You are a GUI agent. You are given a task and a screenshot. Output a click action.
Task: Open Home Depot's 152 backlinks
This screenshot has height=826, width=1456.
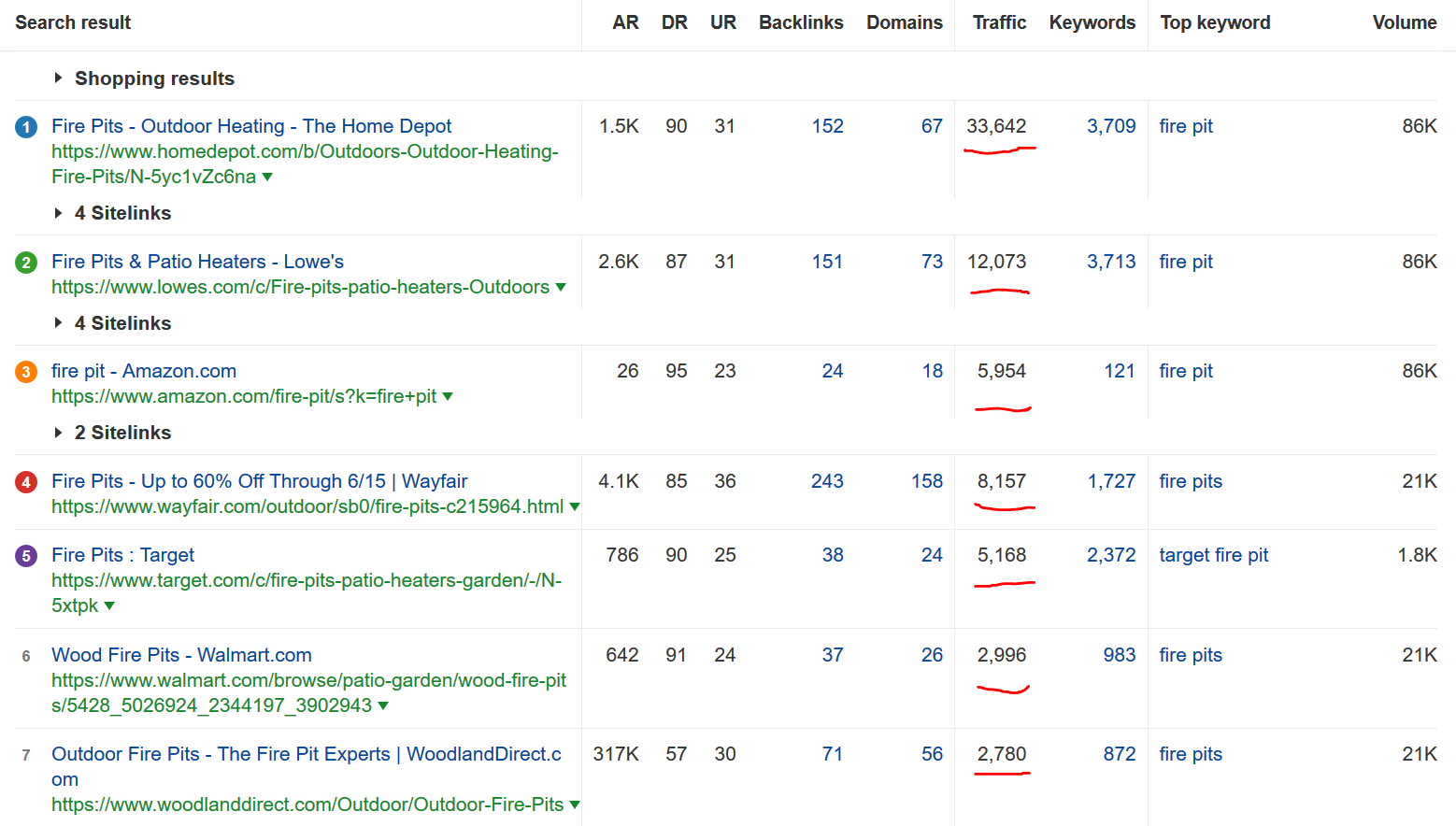[828, 126]
